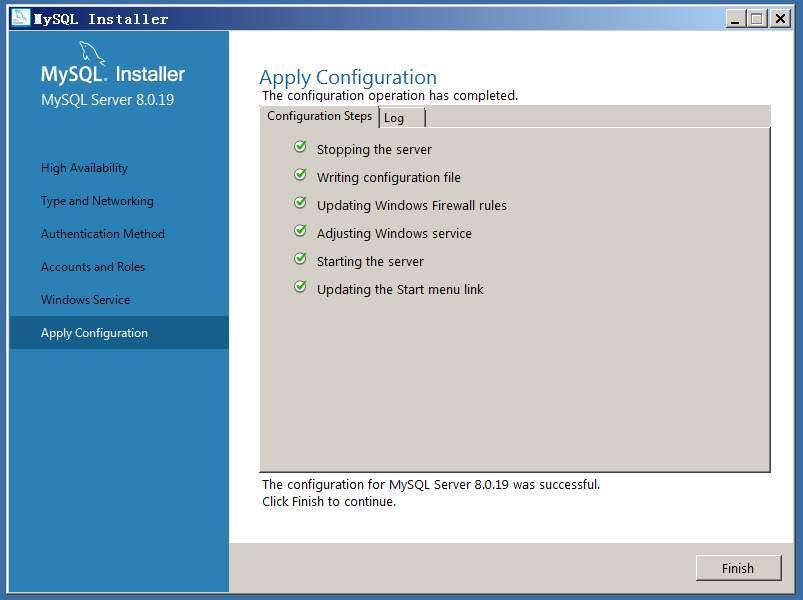Click green checkmark beside Stopping the server
Viewport: 803px width, 600px height.
(x=301, y=147)
